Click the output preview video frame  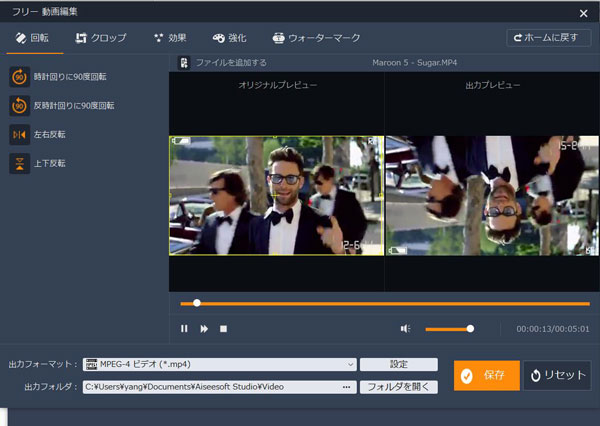(x=492, y=196)
